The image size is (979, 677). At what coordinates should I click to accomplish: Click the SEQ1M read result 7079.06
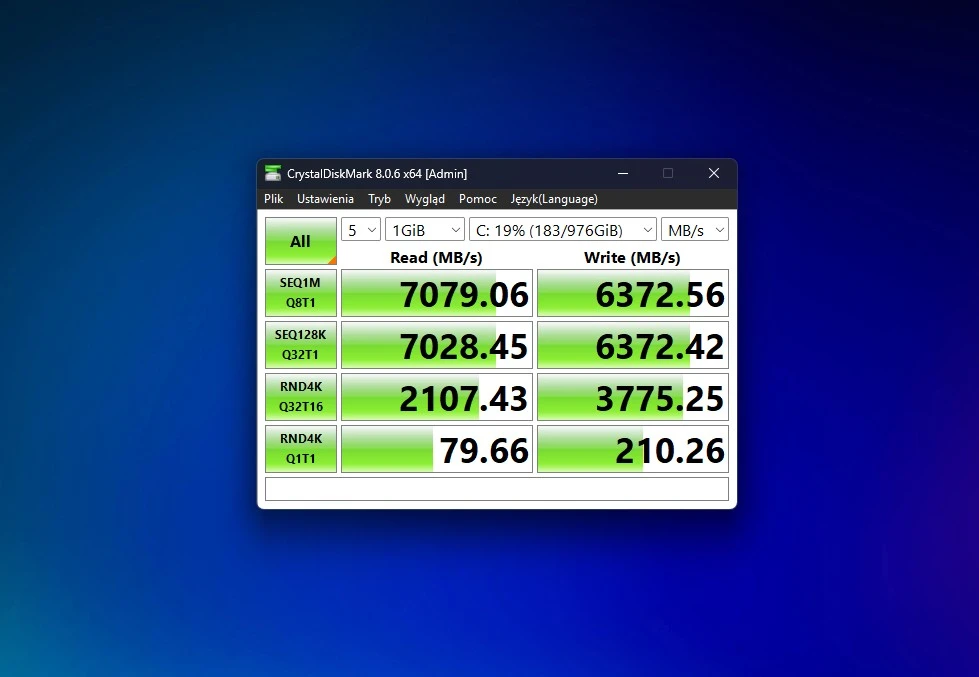tap(436, 293)
